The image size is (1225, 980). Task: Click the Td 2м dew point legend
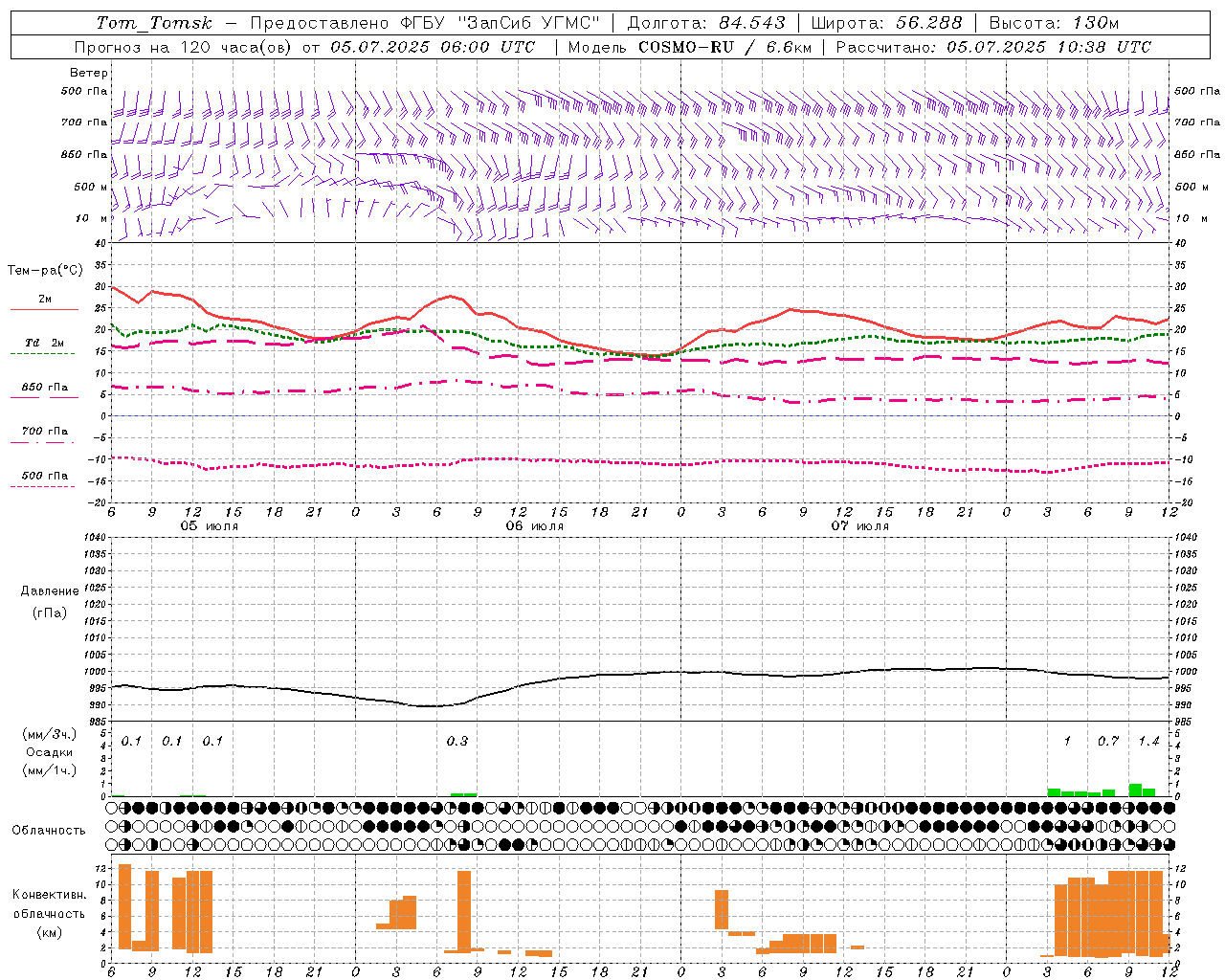[45, 343]
